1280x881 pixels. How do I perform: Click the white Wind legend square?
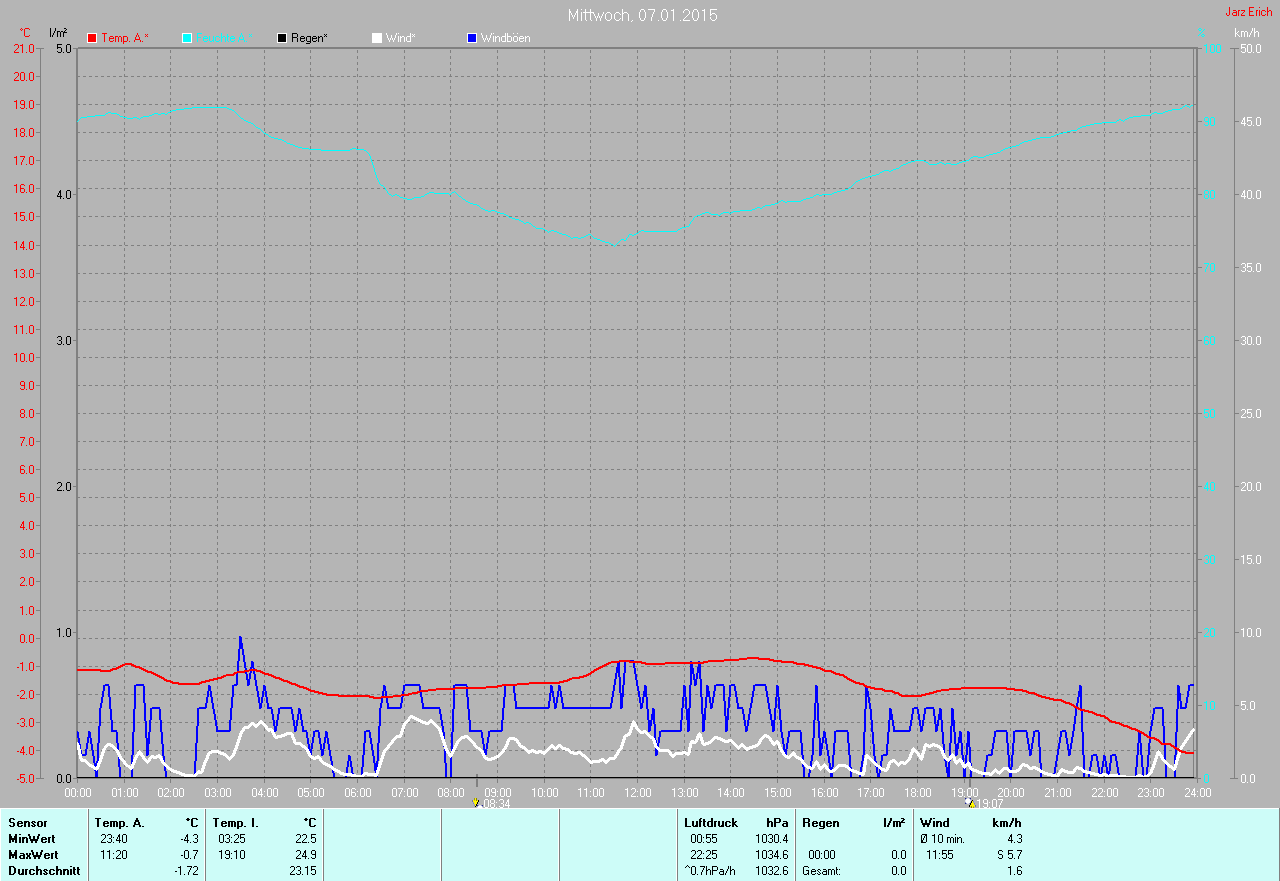pyautogui.click(x=377, y=38)
